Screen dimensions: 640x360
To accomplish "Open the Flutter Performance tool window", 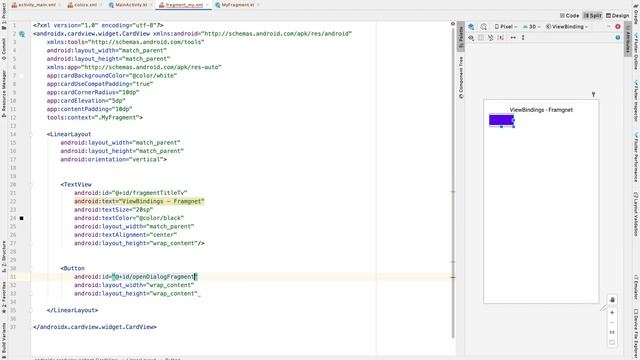I will 636,157.
